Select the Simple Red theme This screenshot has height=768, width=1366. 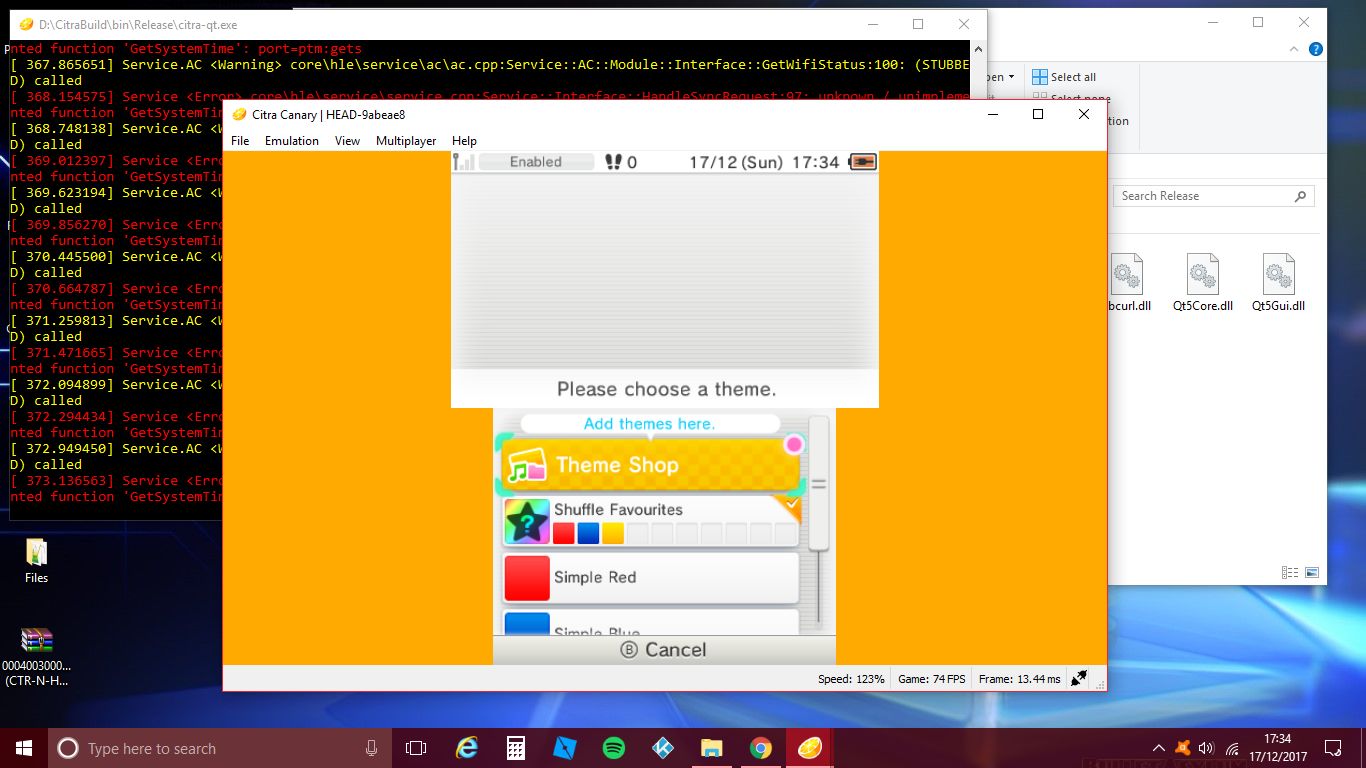pyautogui.click(x=650, y=578)
